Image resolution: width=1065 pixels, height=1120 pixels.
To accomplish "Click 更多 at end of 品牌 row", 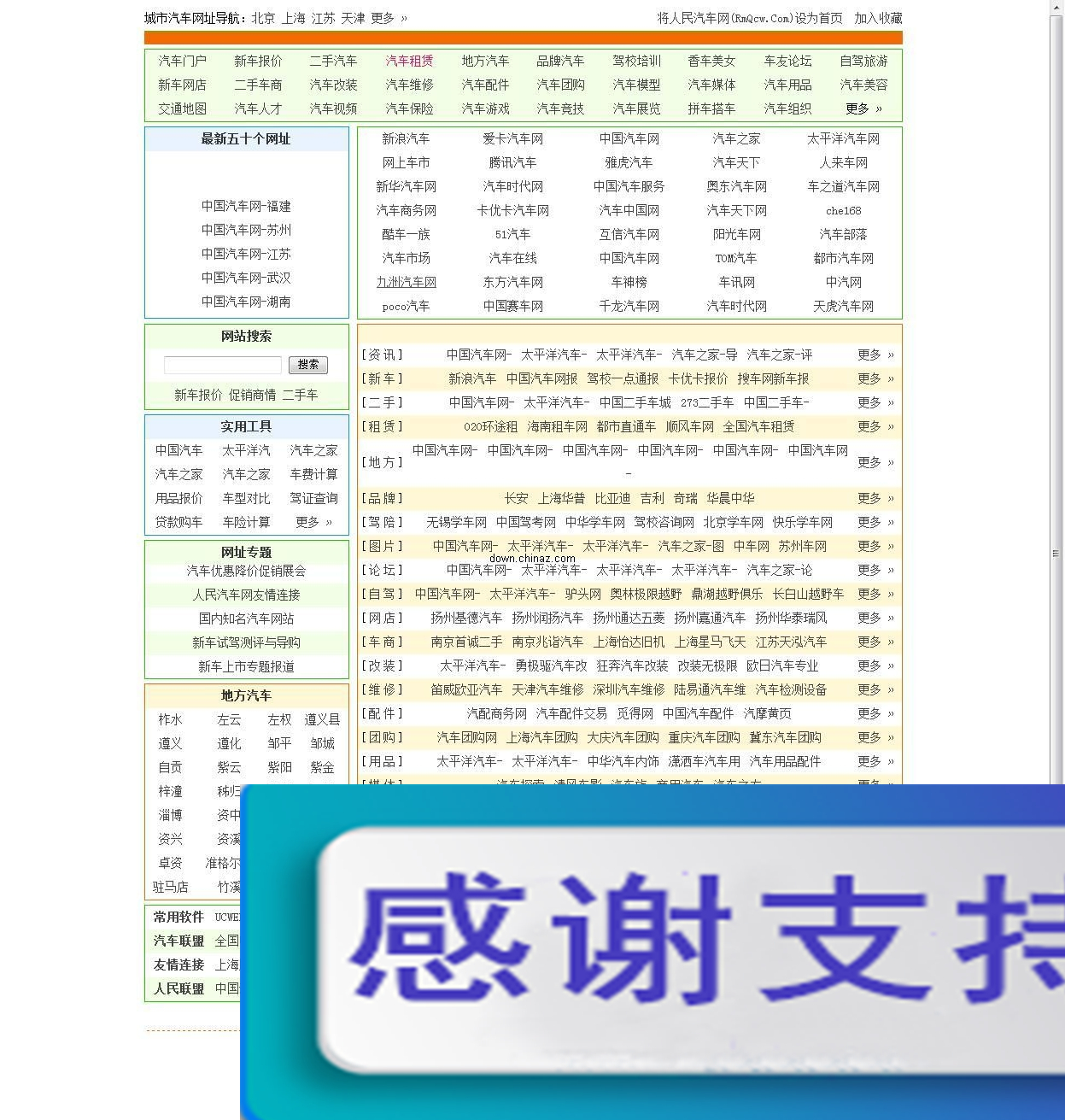I will click(x=875, y=498).
